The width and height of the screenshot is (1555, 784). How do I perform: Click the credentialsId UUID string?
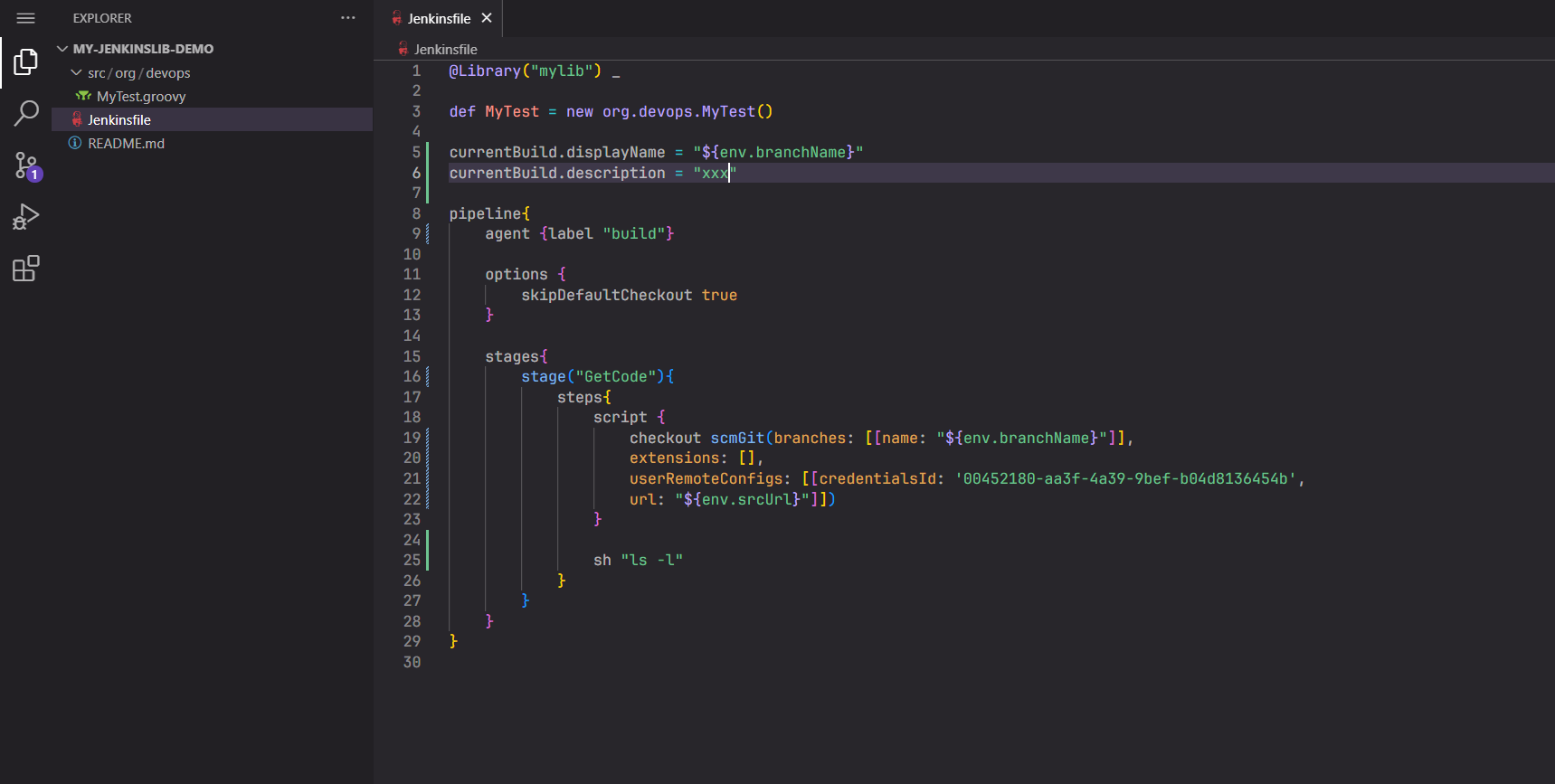coord(1125,478)
